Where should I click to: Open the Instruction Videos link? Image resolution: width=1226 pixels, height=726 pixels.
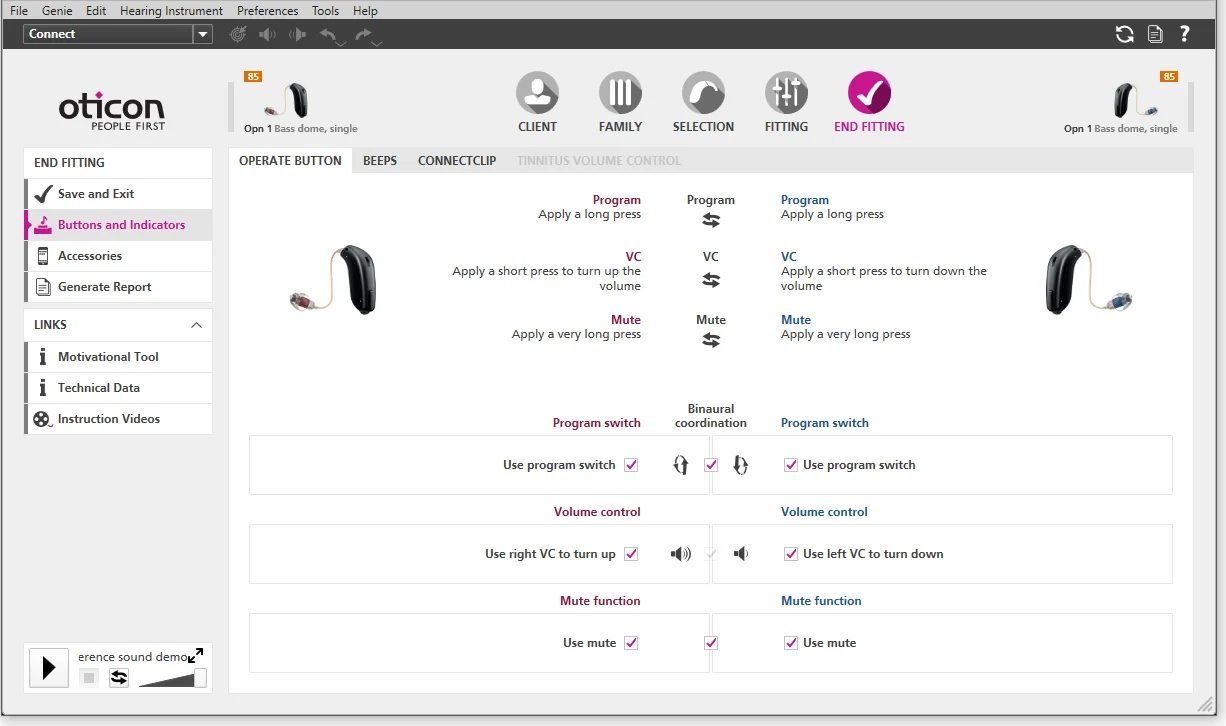coord(119,419)
